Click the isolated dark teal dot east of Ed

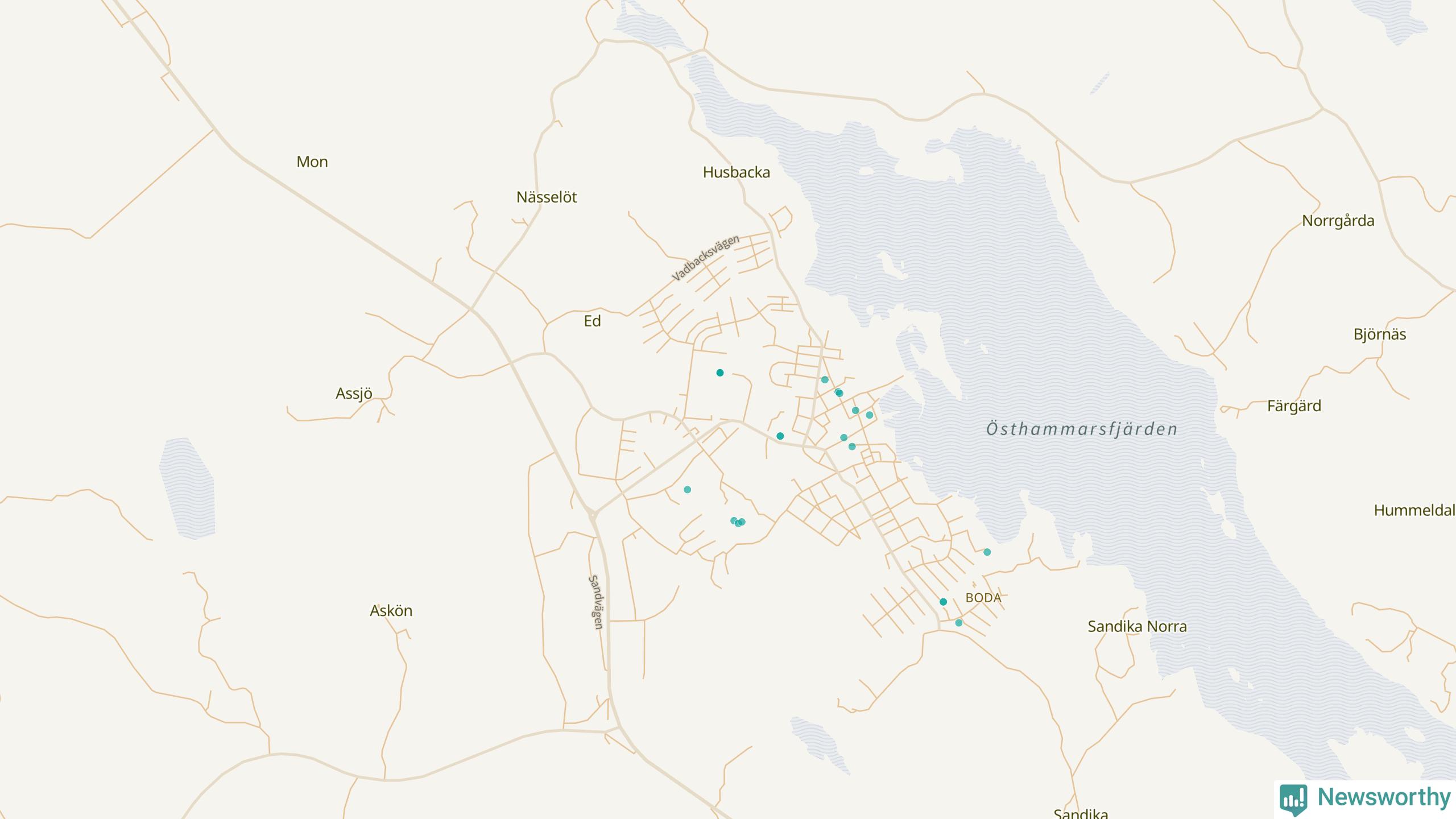(720, 373)
